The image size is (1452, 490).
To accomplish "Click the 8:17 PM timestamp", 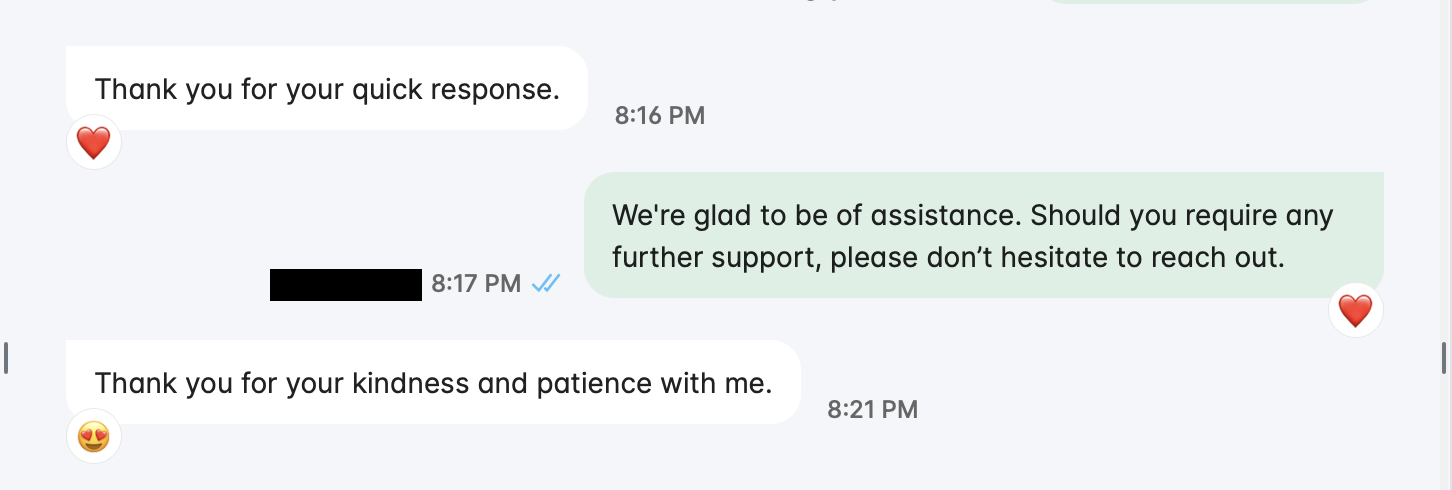I will [476, 284].
